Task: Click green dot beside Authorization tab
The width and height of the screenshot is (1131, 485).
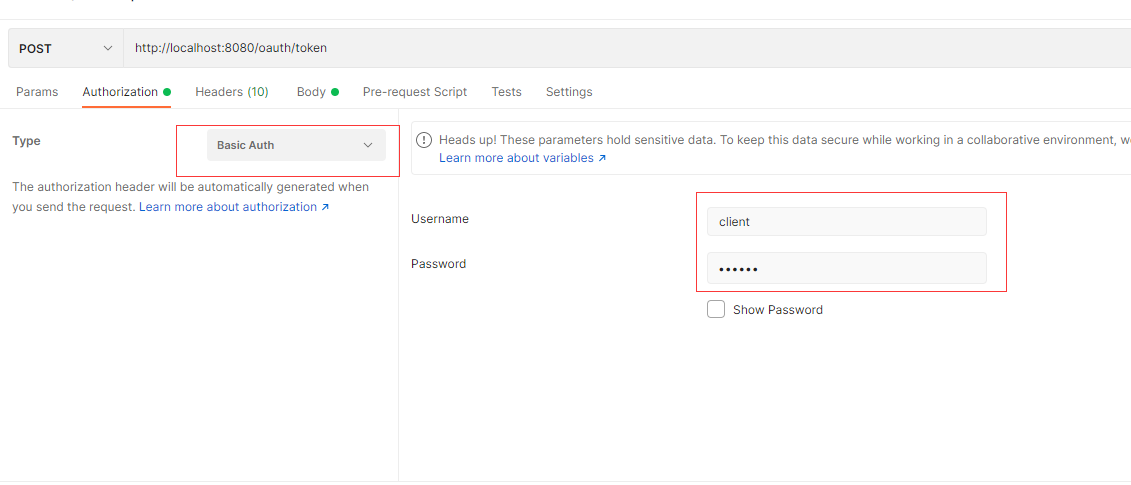Action: click(x=167, y=92)
